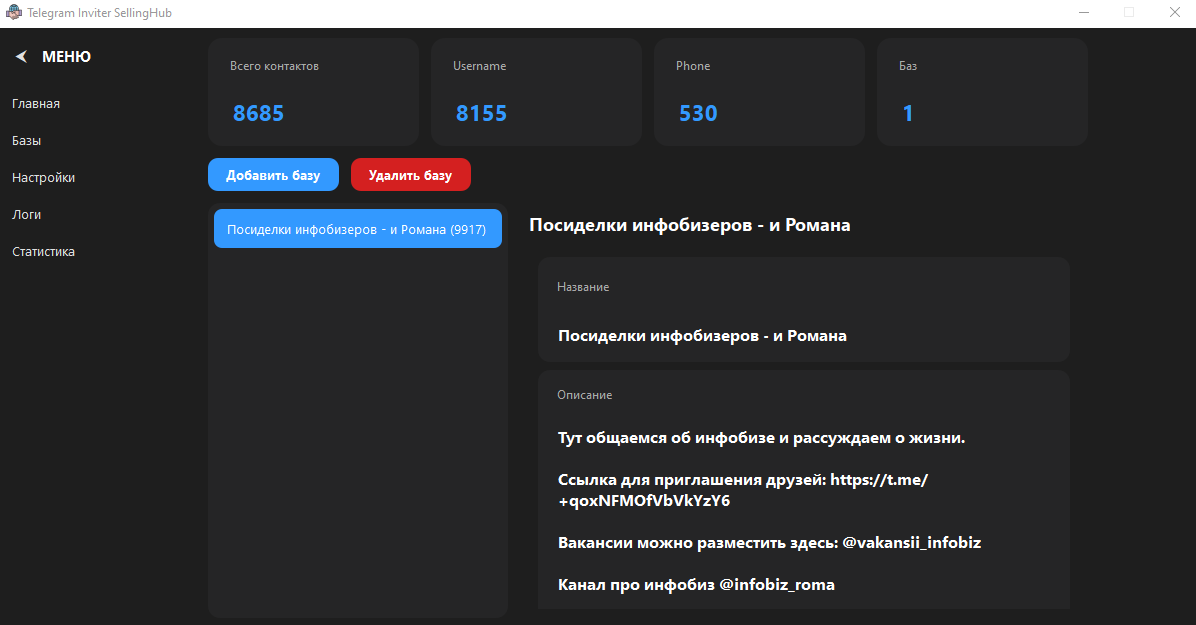Select the Phone count card showing 530
This screenshot has width=1196, height=625.
tap(759, 92)
